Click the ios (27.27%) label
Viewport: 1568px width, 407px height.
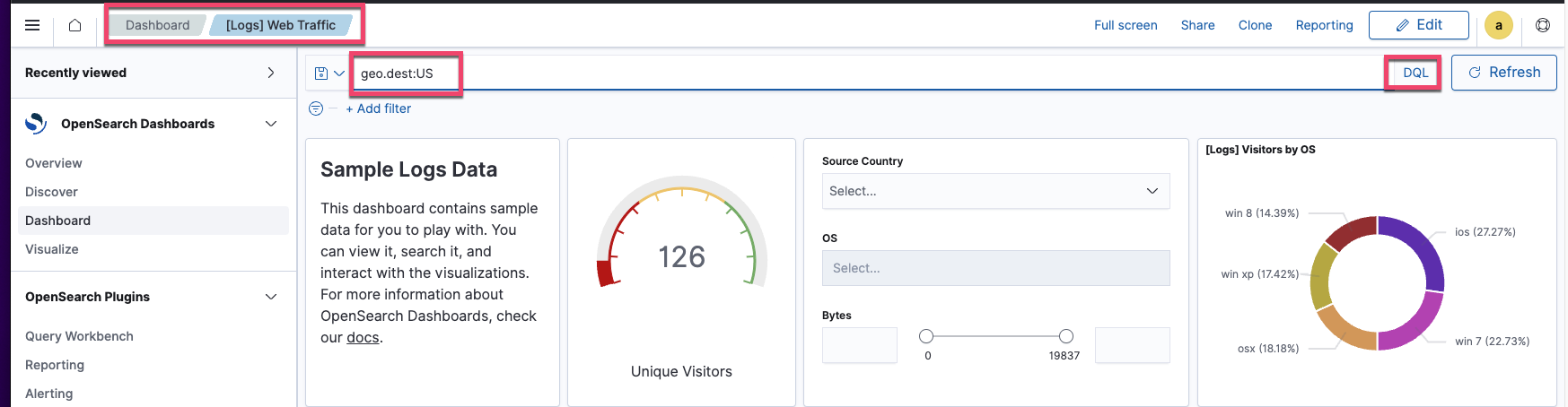pyautogui.click(x=1485, y=231)
